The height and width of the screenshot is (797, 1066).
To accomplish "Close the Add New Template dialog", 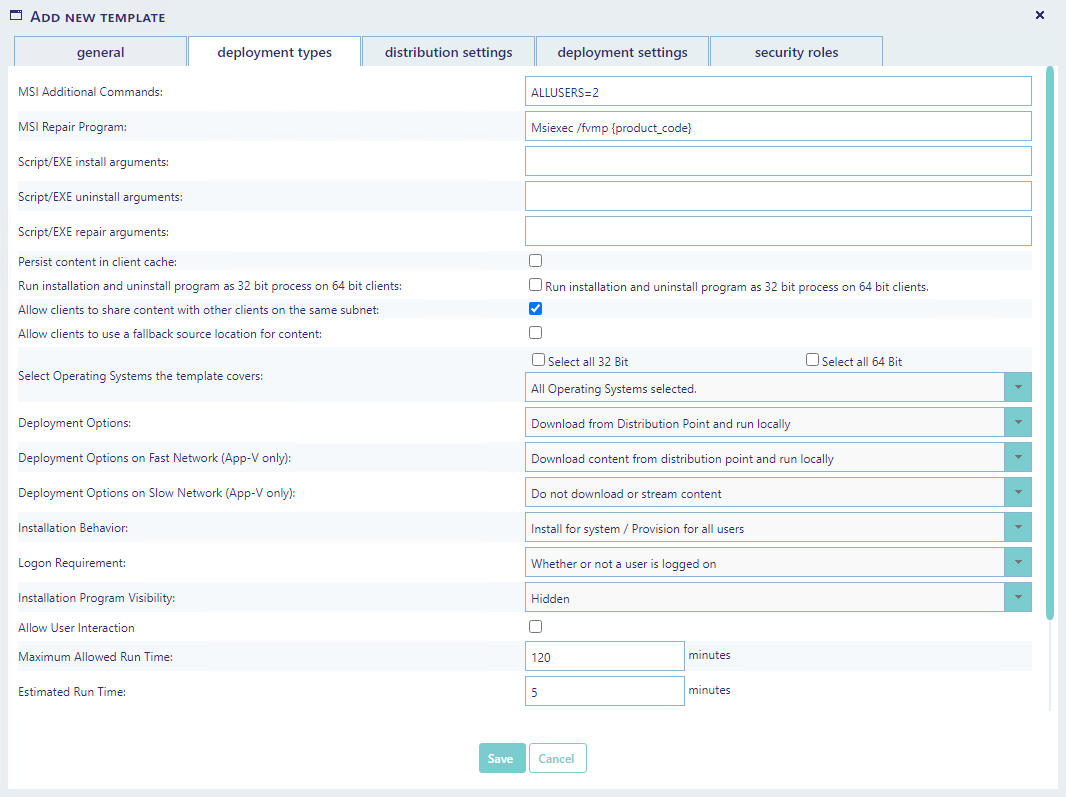I will pyautogui.click(x=1039, y=15).
